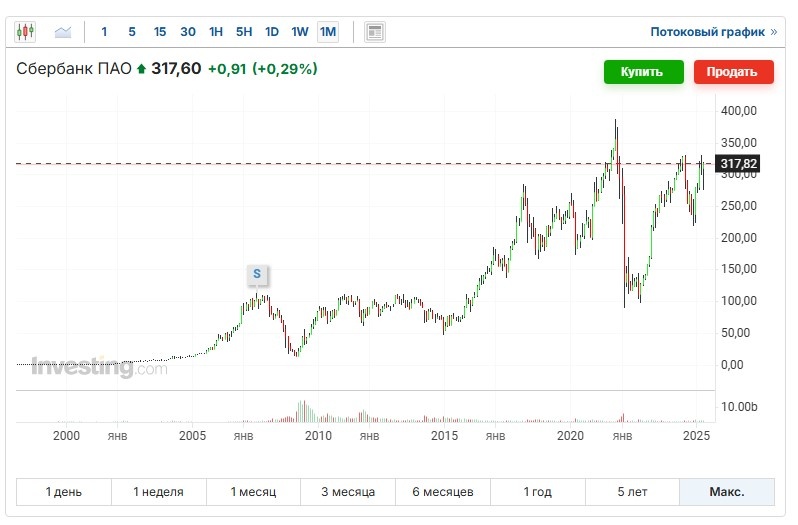Click the 2010 year axis label
The width and height of the screenshot is (798, 525).
tap(318, 436)
